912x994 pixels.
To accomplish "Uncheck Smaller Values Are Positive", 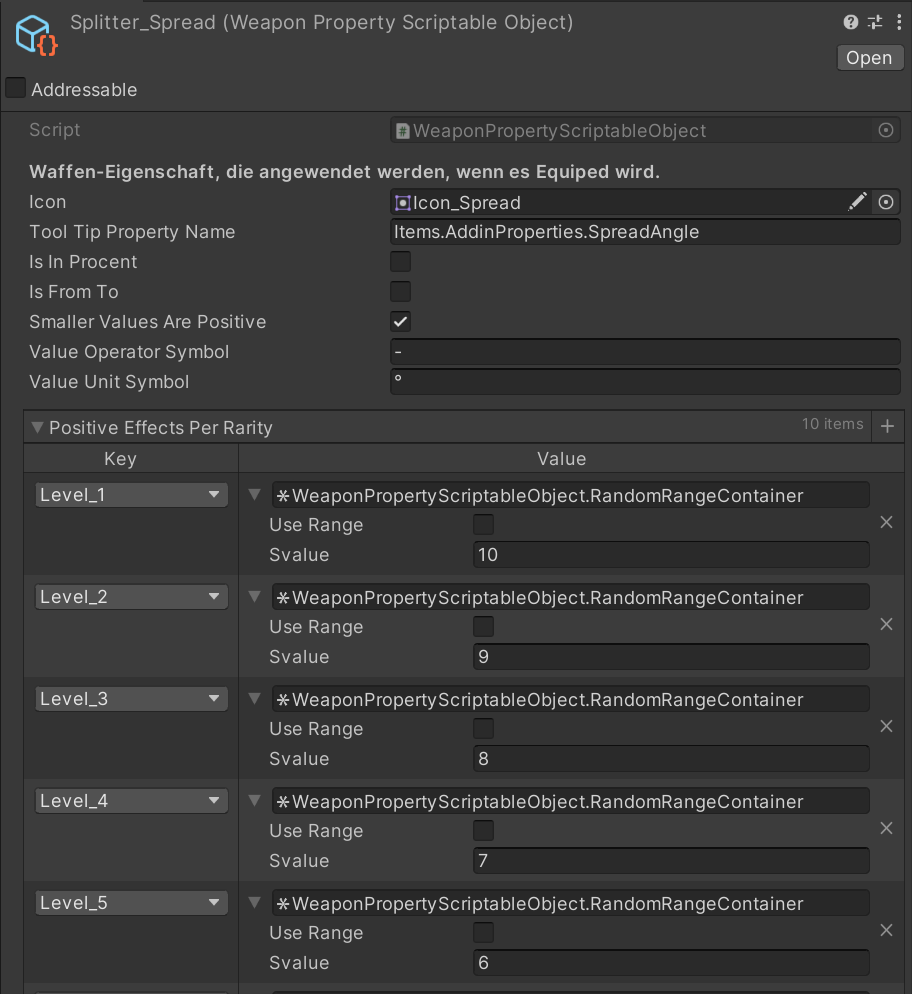I will [x=400, y=322].
